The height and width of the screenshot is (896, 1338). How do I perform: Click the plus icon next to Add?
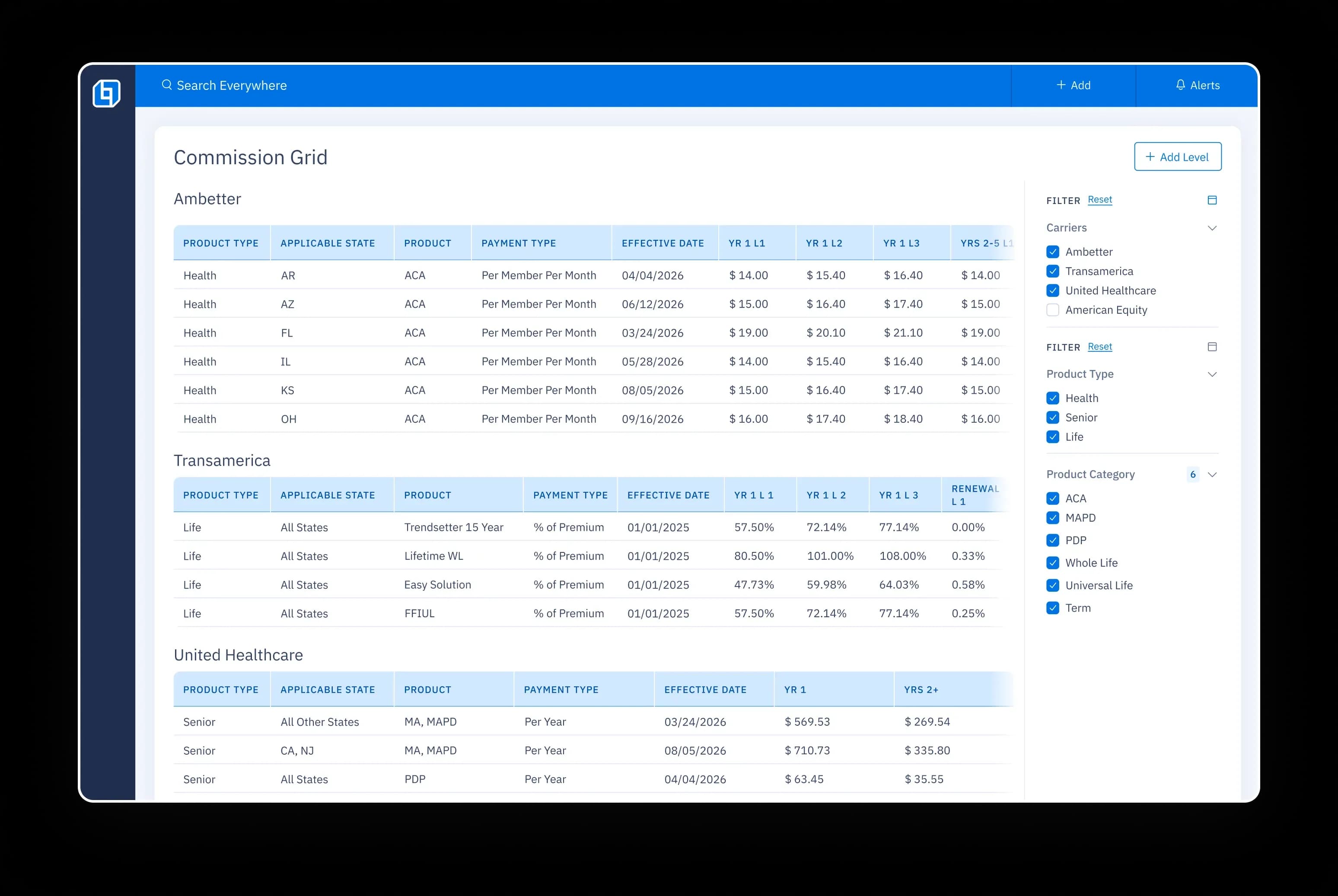[x=1061, y=85]
